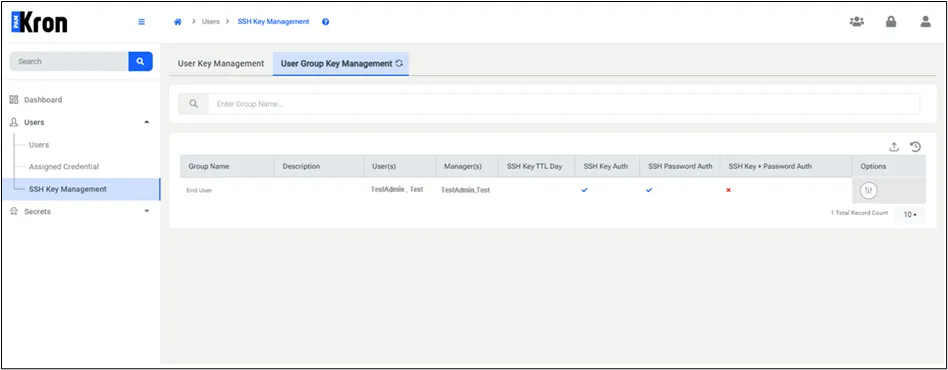Image resolution: width=948 pixels, height=370 pixels.
Task: Open options settings button for End User
Action: [869, 190]
